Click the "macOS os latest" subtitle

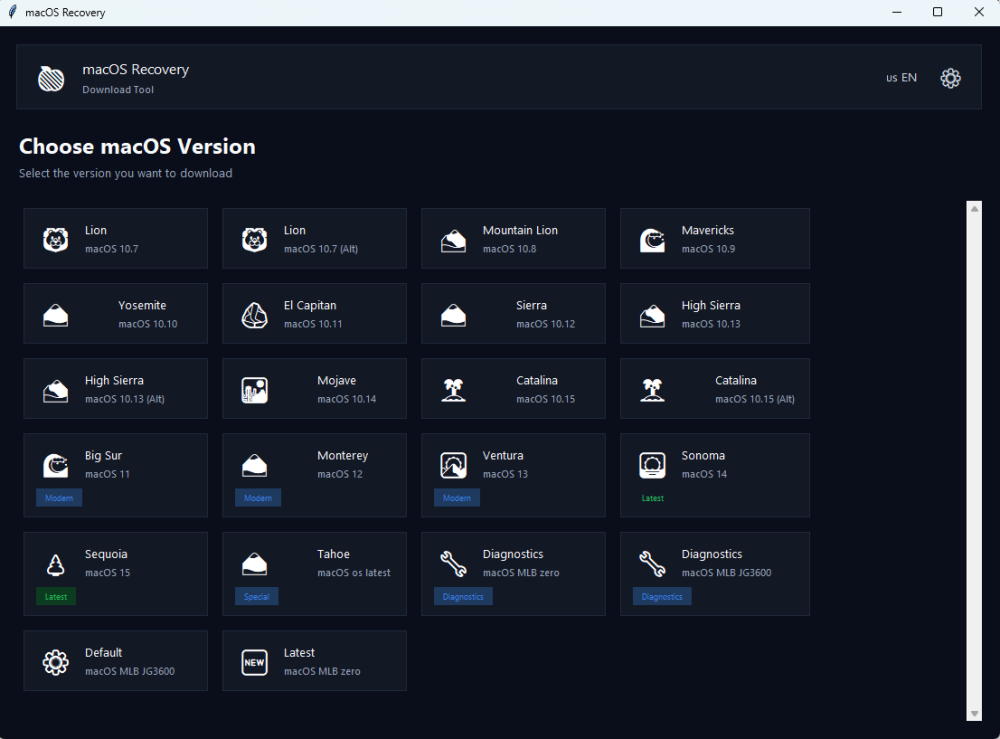353,573
